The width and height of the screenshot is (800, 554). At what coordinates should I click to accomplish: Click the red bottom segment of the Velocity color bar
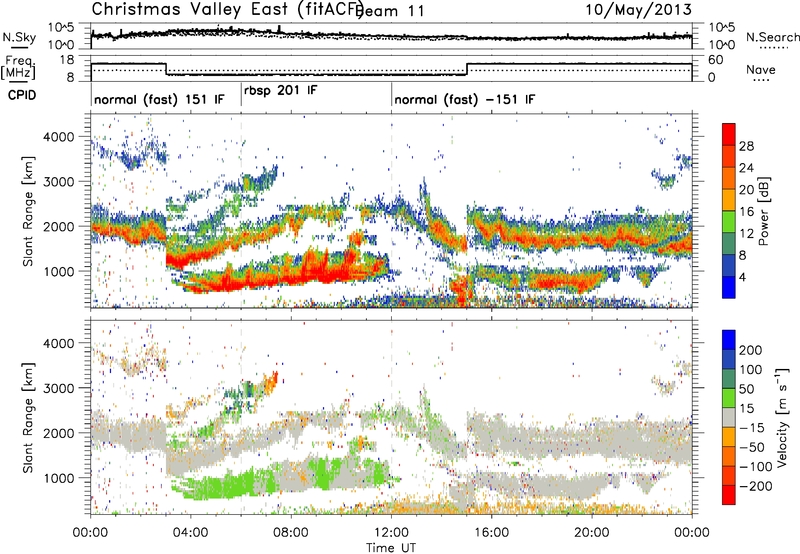tap(729, 495)
